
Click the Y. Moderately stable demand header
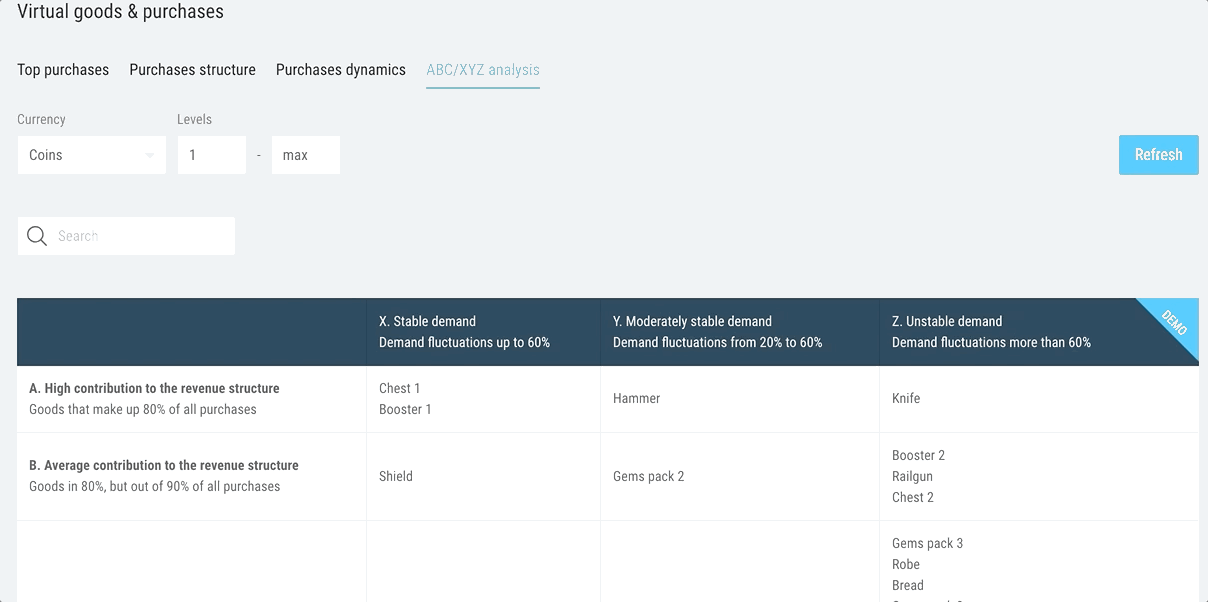(x=740, y=332)
